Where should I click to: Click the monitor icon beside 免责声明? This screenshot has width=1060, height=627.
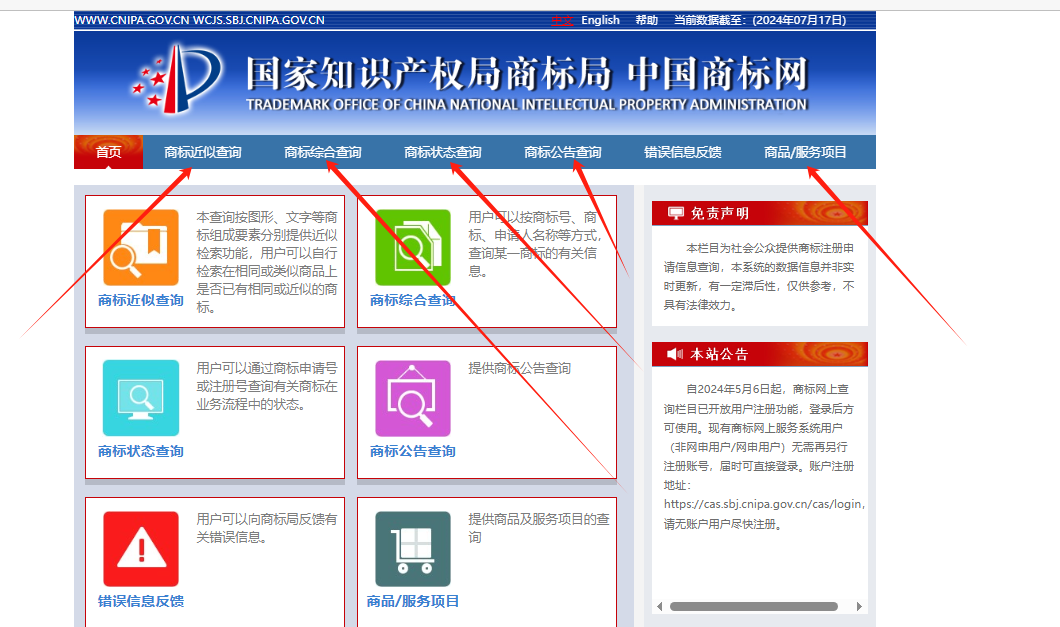(675, 213)
